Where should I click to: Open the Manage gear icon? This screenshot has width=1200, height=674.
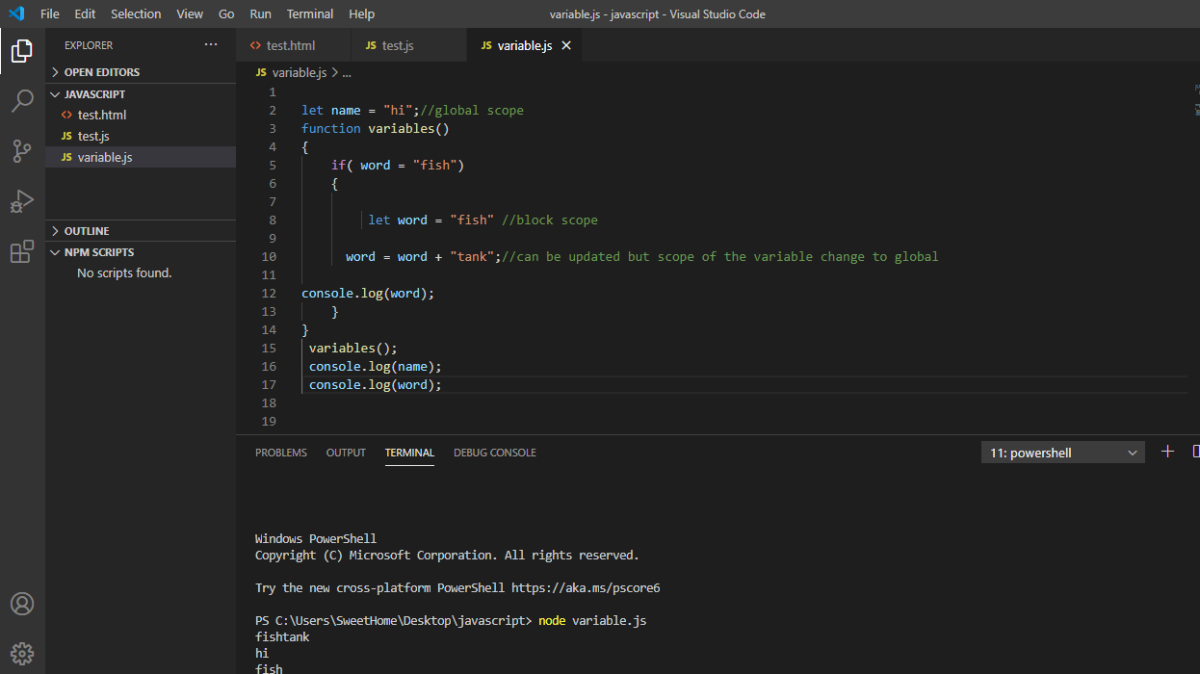click(22, 654)
